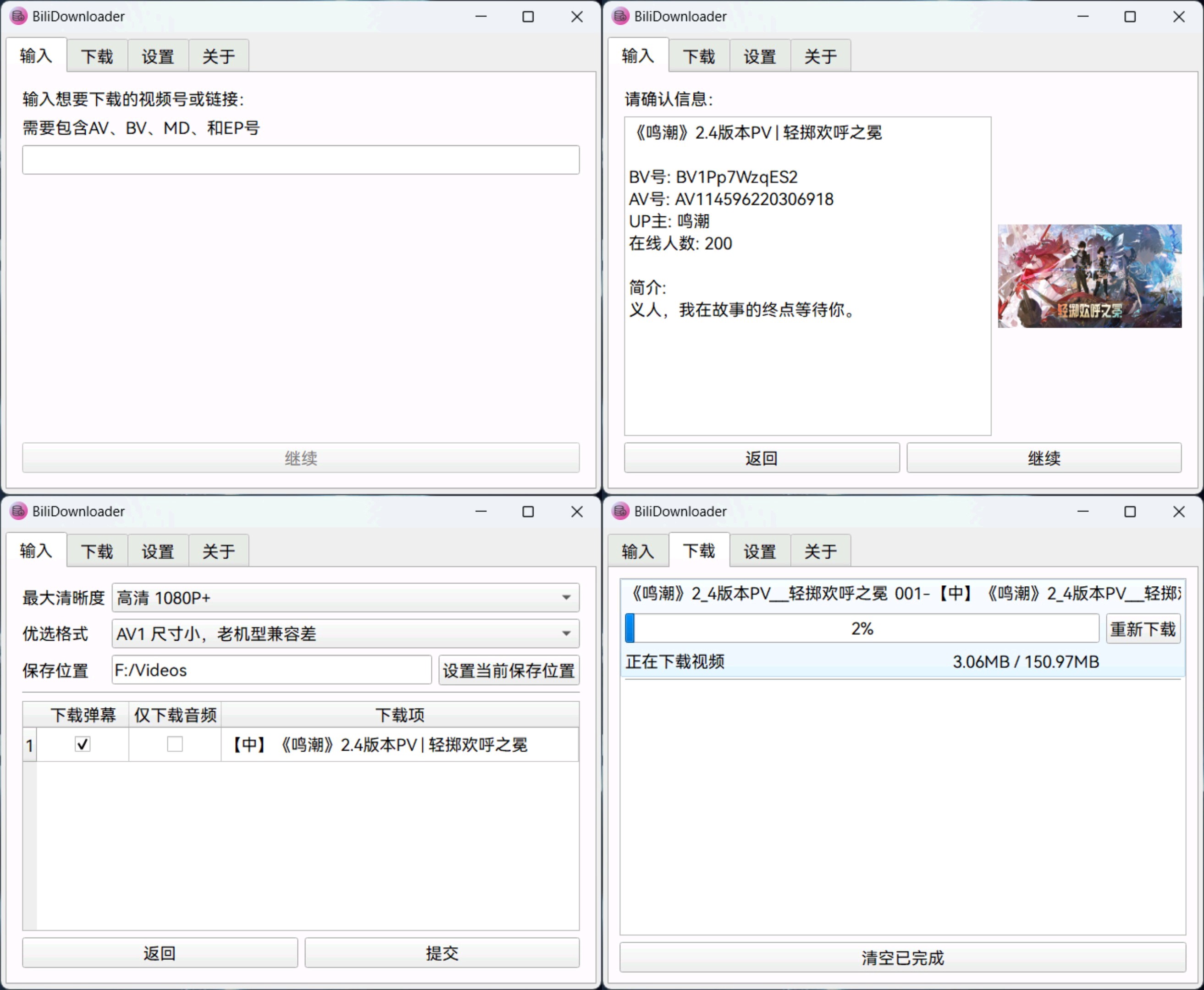Select 下载 tab in top-right window
This screenshot has height=990, width=1204.
[x=699, y=56]
